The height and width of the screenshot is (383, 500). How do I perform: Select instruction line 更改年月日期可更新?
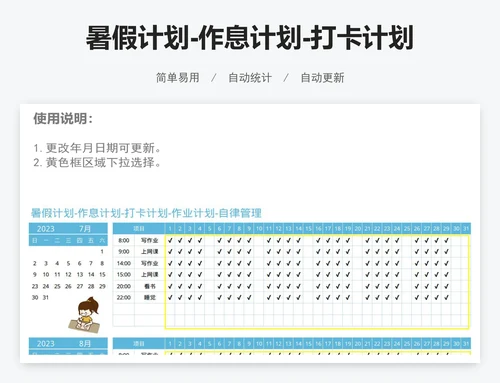[x=97, y=148]
